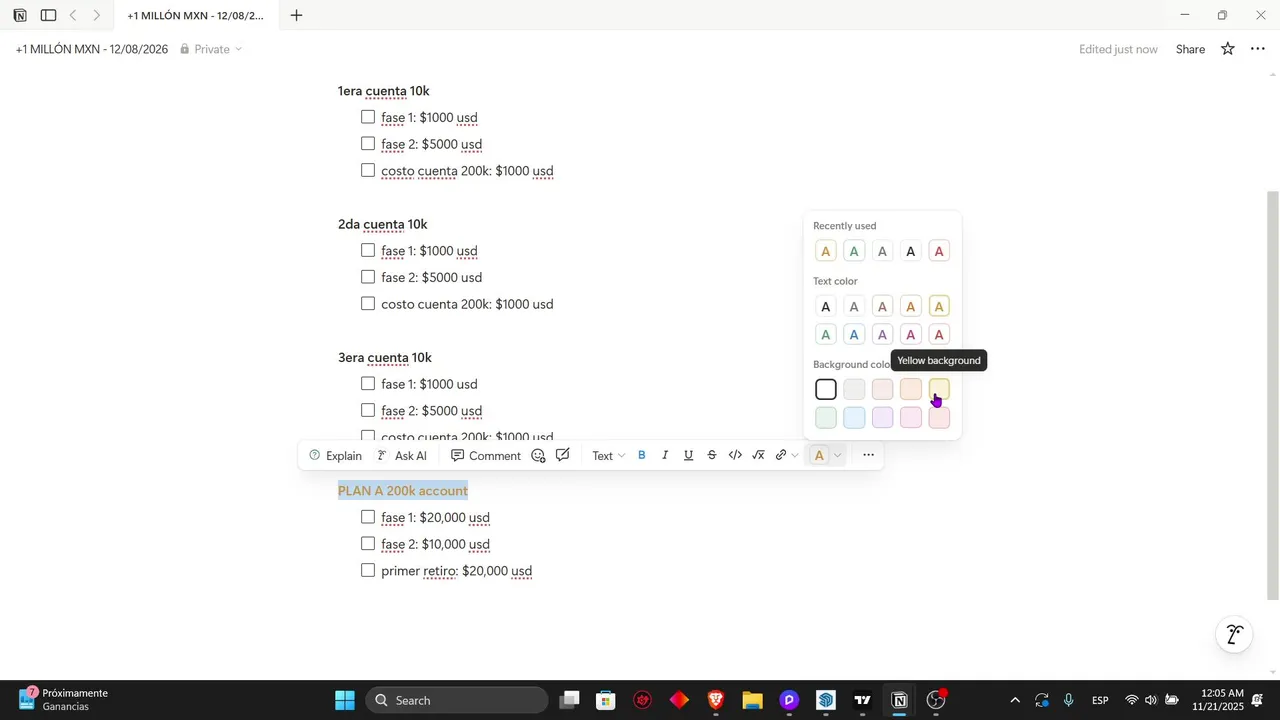
Task: Toggle the Notion sidebar panel icon
Action: tap(48, 16)
